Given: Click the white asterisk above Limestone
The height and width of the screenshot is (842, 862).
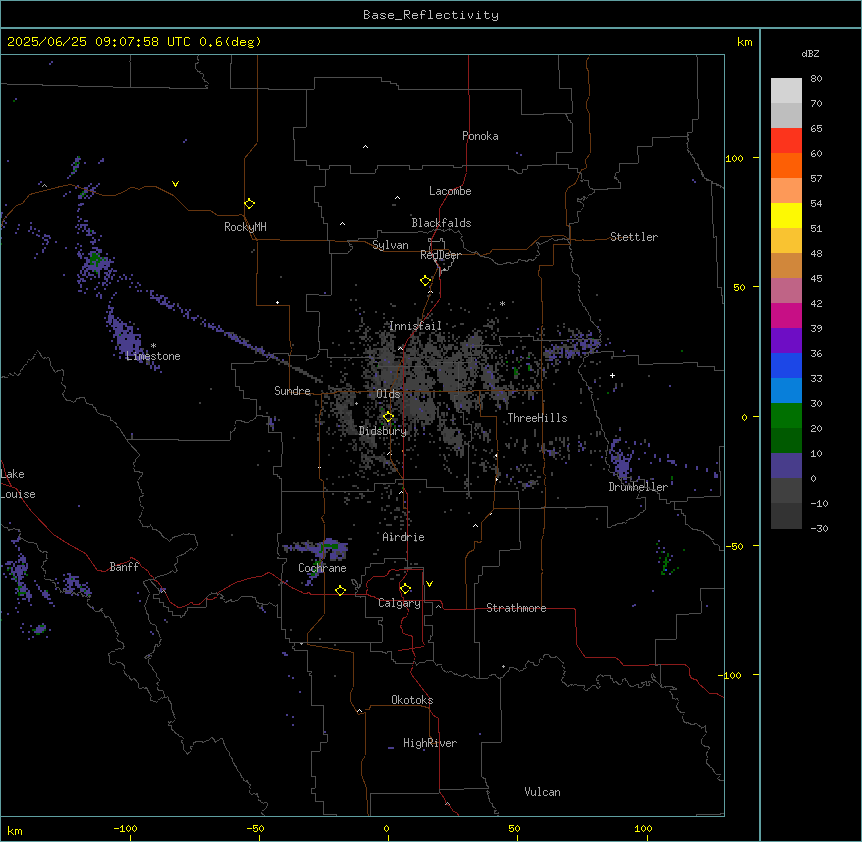Looking at the screenshot, I should tap(153, 345).
